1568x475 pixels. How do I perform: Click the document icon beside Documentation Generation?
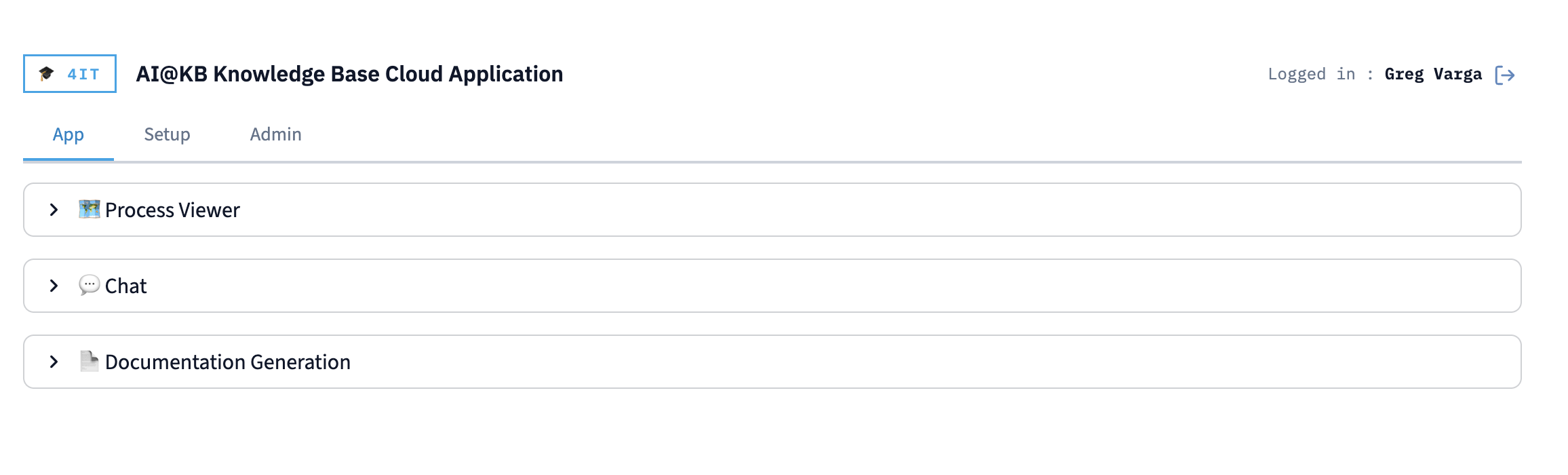pyautogui.click(x=89, y=361)
